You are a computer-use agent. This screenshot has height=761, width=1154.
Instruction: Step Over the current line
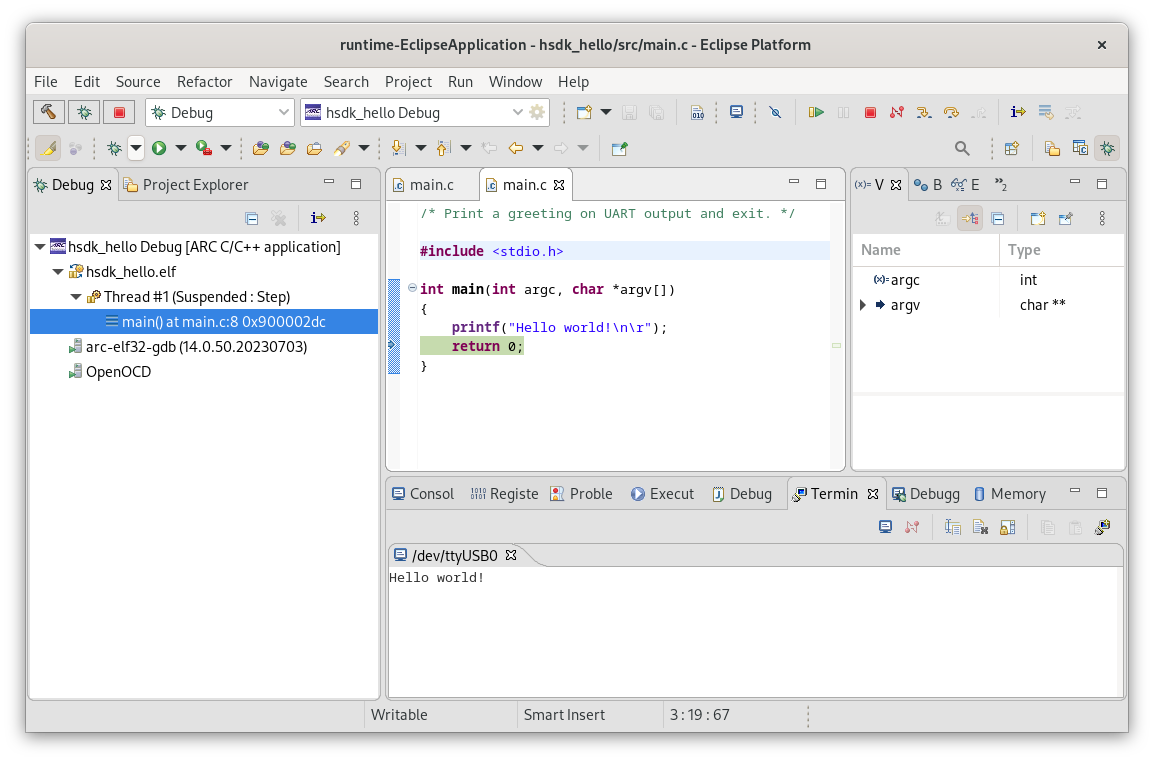pos(950,112)
